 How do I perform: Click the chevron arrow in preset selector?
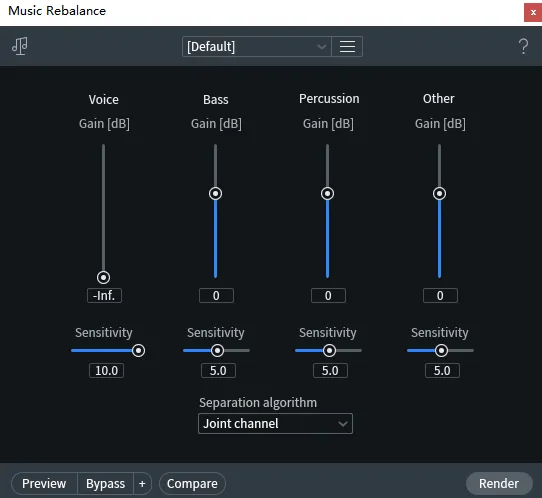[322, 46]
